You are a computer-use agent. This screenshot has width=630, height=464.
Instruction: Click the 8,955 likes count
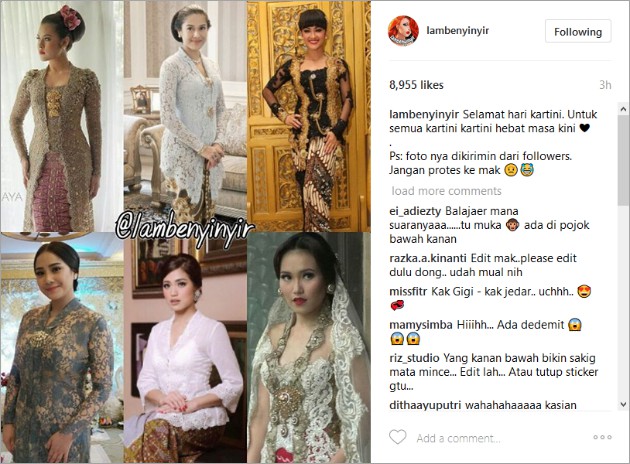416,85
